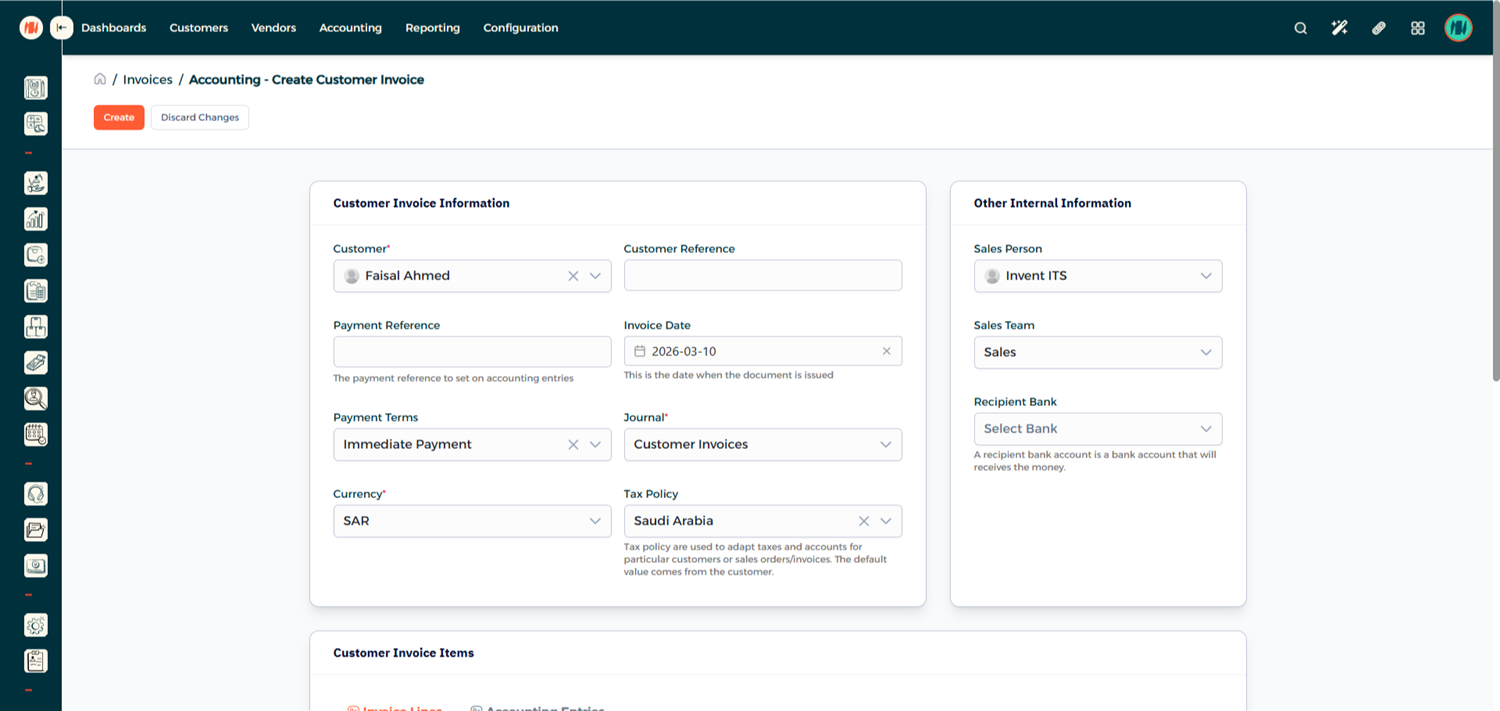Open the Sales Team dropdown
Image resolution: width=1500 pixels, height=711 pixels.
(x=1205, y=352)
